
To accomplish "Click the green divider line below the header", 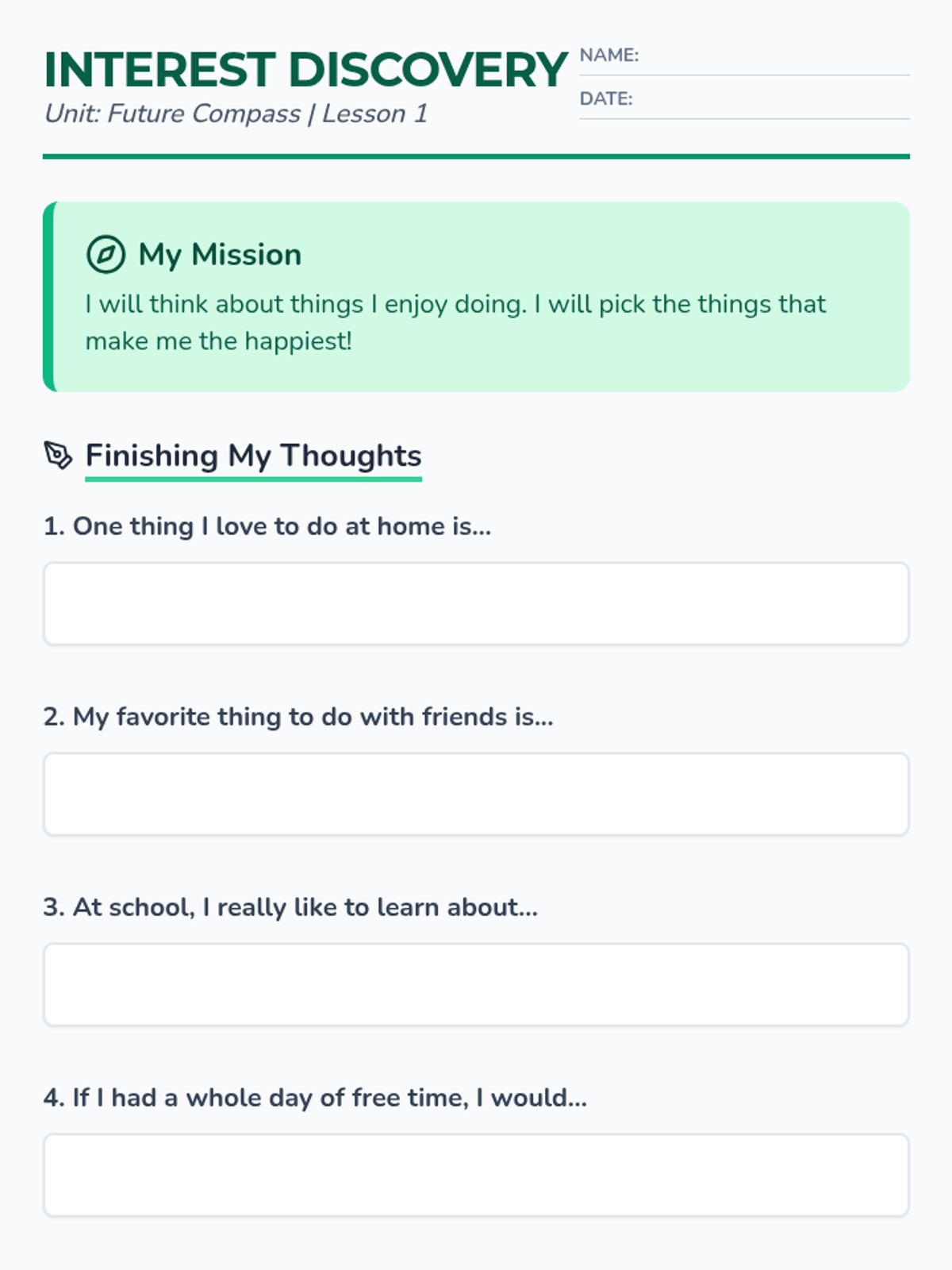I will pos(476,156).
